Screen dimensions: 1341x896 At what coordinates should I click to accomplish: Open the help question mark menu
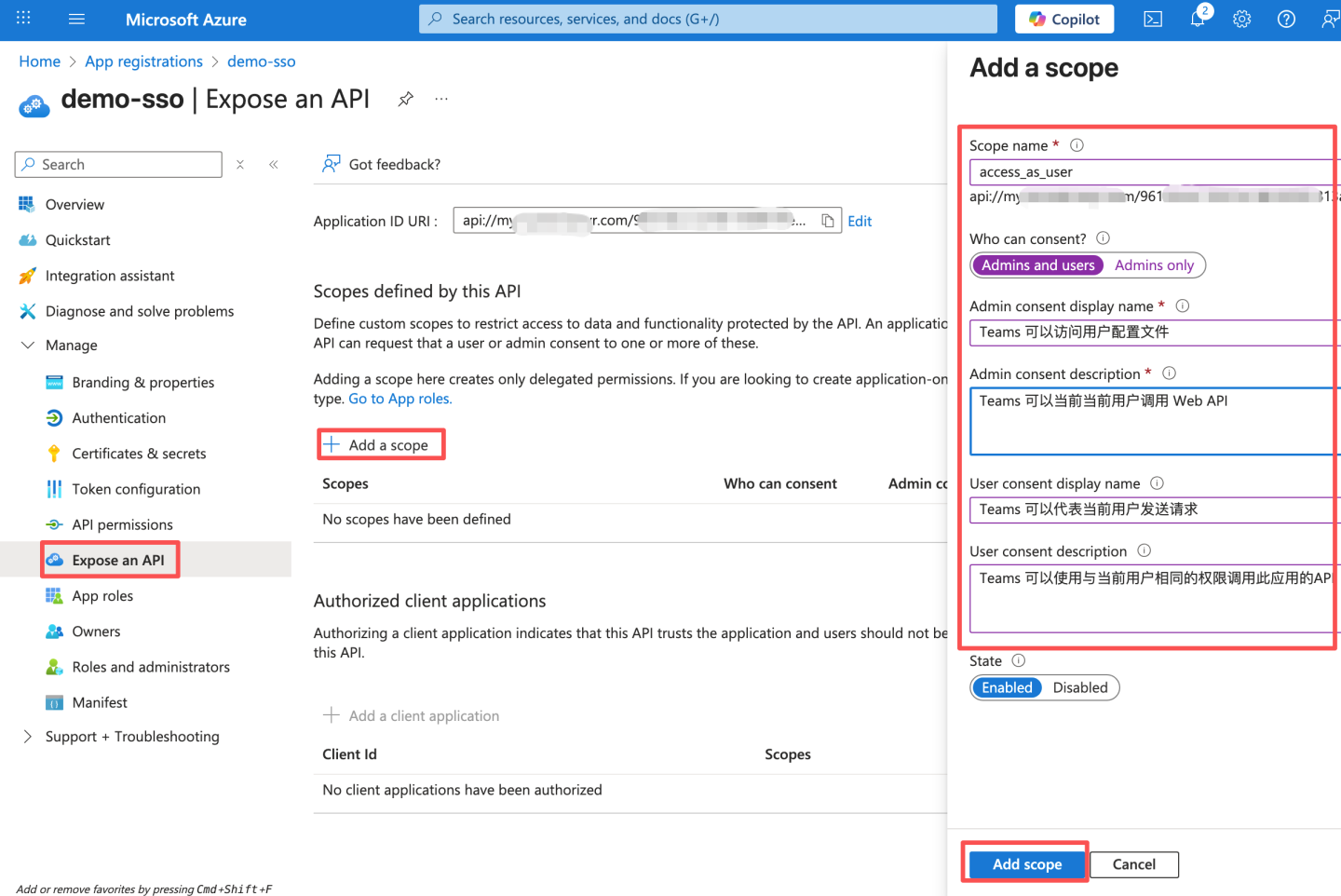coord(1286,19)
